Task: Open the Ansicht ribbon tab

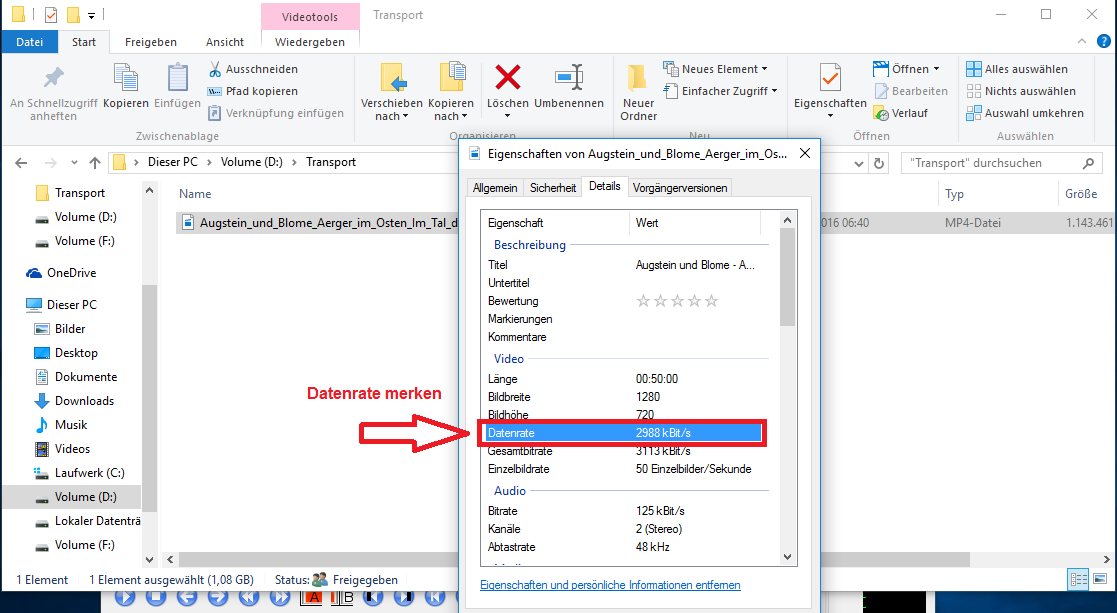Action: pos(225,42)
